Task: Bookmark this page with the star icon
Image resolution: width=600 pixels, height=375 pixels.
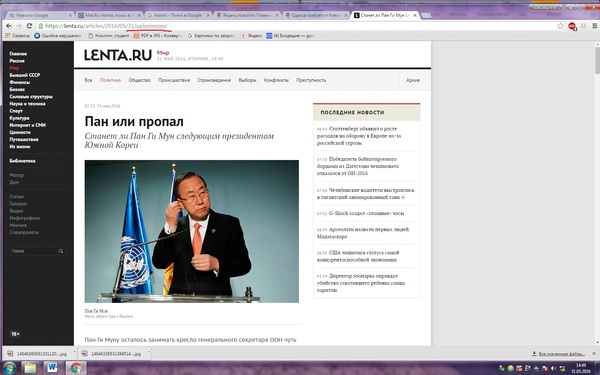Action: [x=561, y=26]
